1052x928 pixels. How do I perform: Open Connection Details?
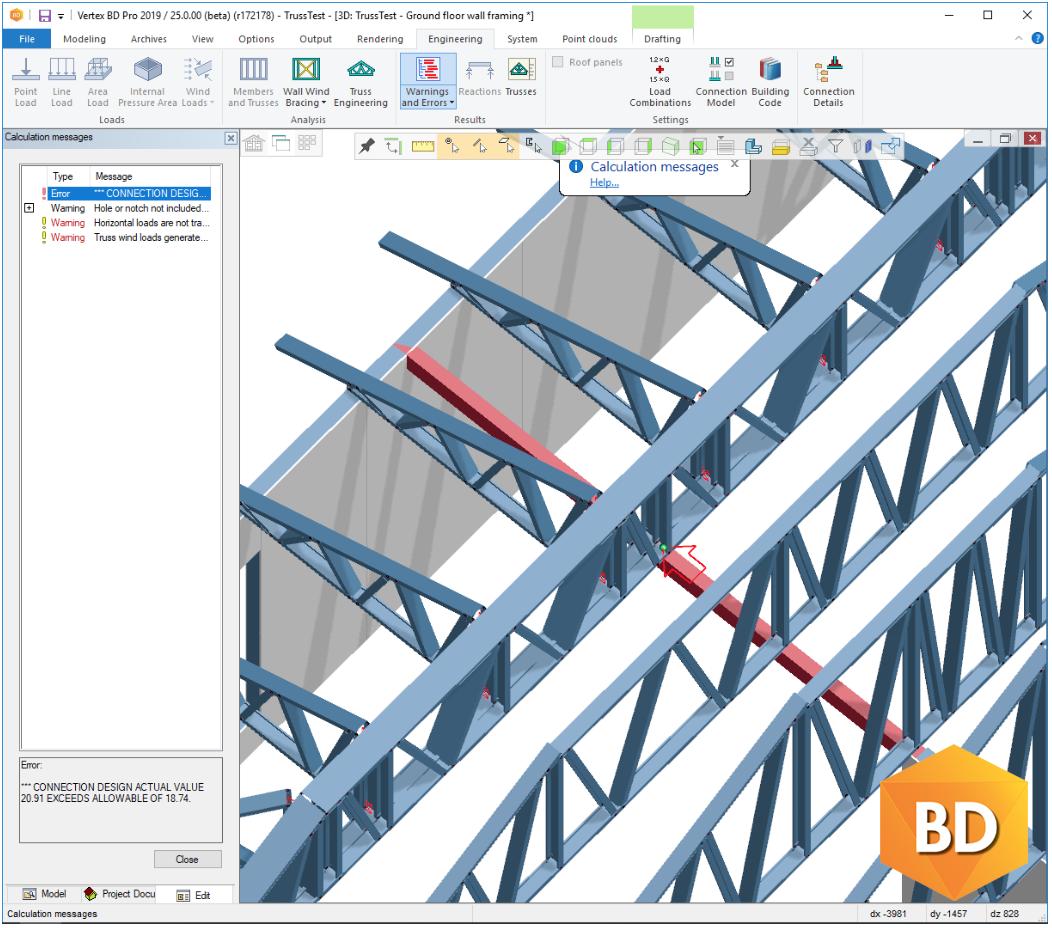(x=829, y=82)
